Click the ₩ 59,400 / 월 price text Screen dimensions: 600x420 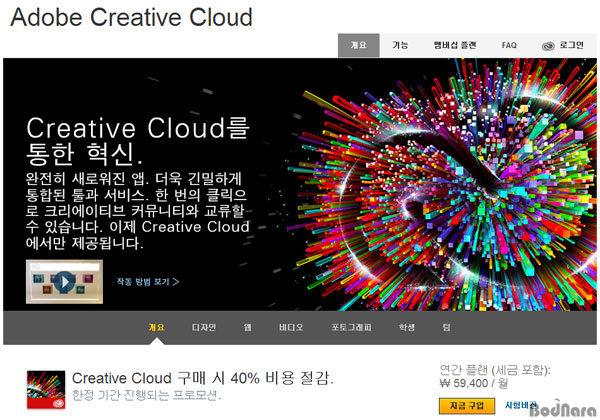click(x=474, y=383)
